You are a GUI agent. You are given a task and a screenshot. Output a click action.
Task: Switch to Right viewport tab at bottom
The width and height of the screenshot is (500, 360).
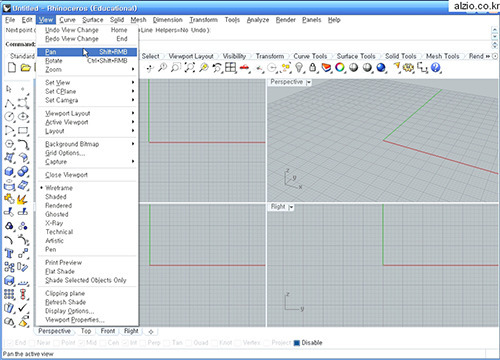tap(131, 331)
